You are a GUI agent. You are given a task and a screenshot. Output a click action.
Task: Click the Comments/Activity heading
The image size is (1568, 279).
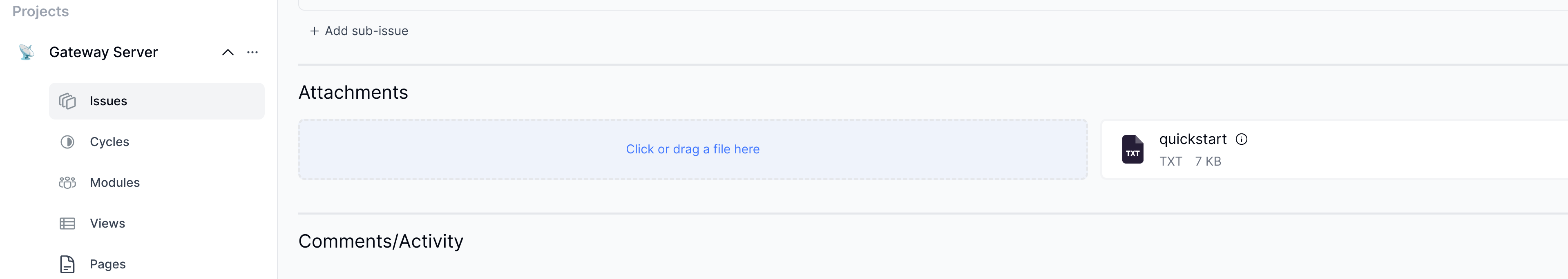point(381,241)
